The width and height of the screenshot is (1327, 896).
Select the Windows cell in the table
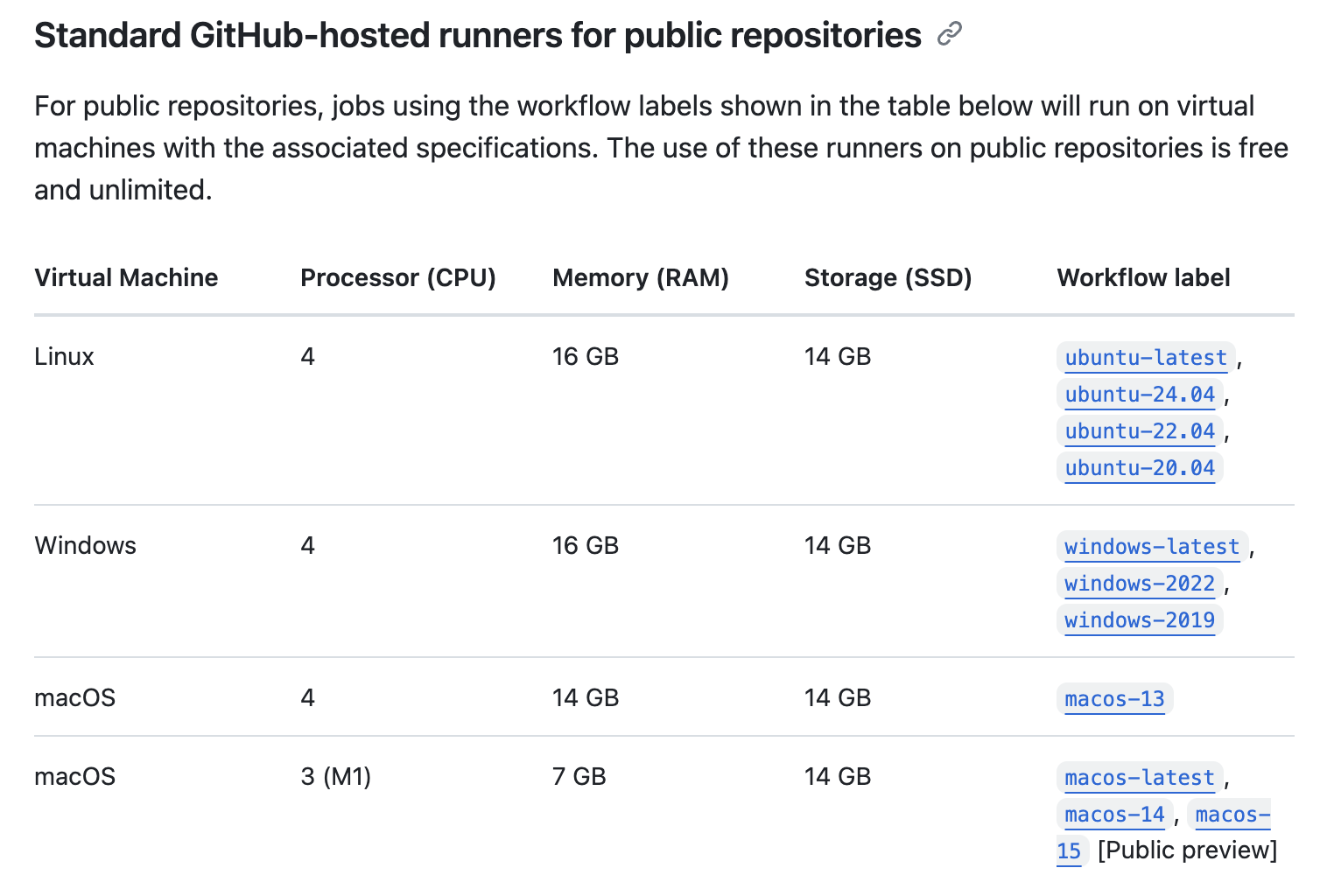point(85,545)
